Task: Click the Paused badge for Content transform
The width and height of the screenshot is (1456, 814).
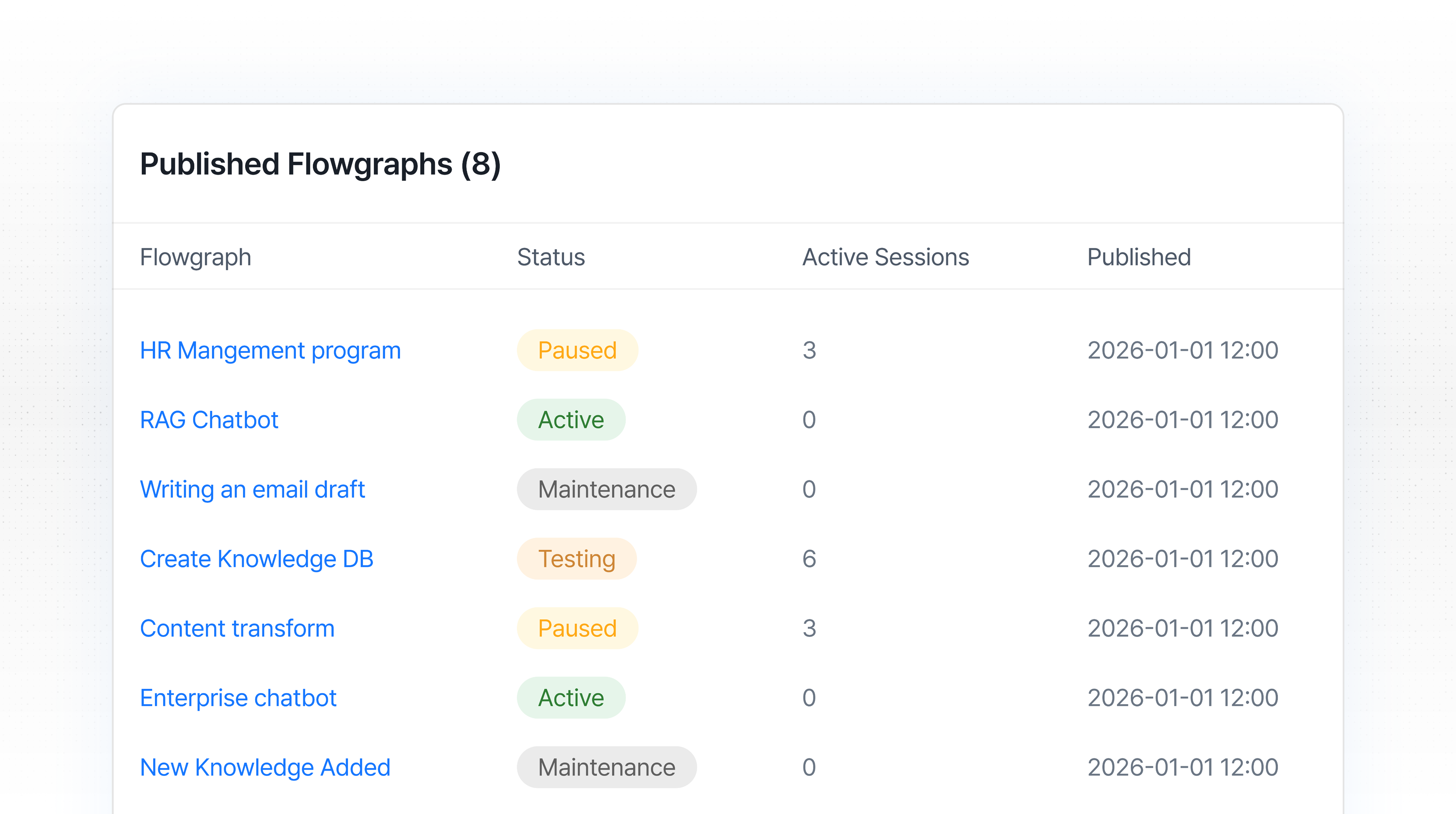Action: (577, 628)
